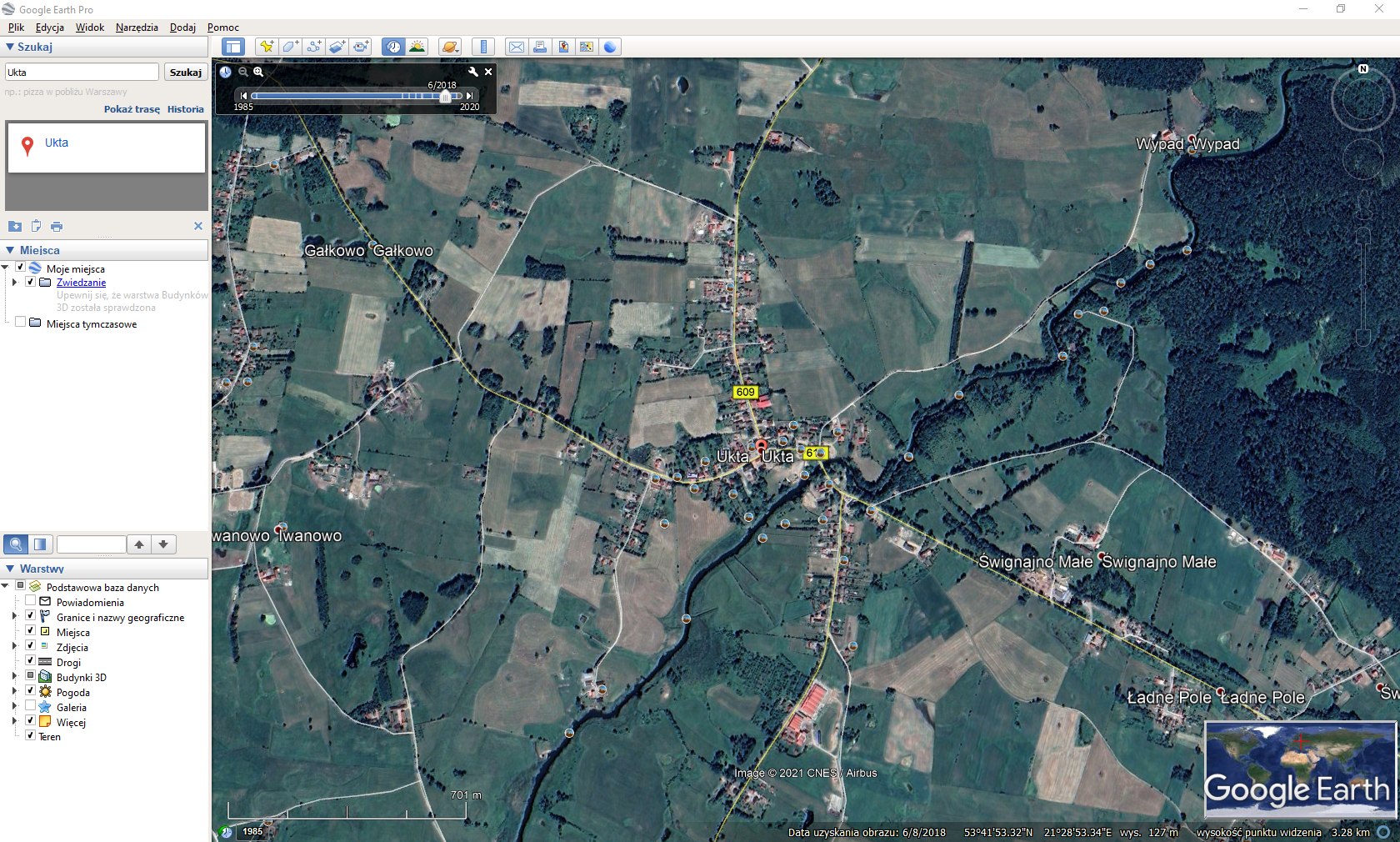Screen dimensions: 1400x842
Task: Move selected place down arrow
Action: [163, 544]
